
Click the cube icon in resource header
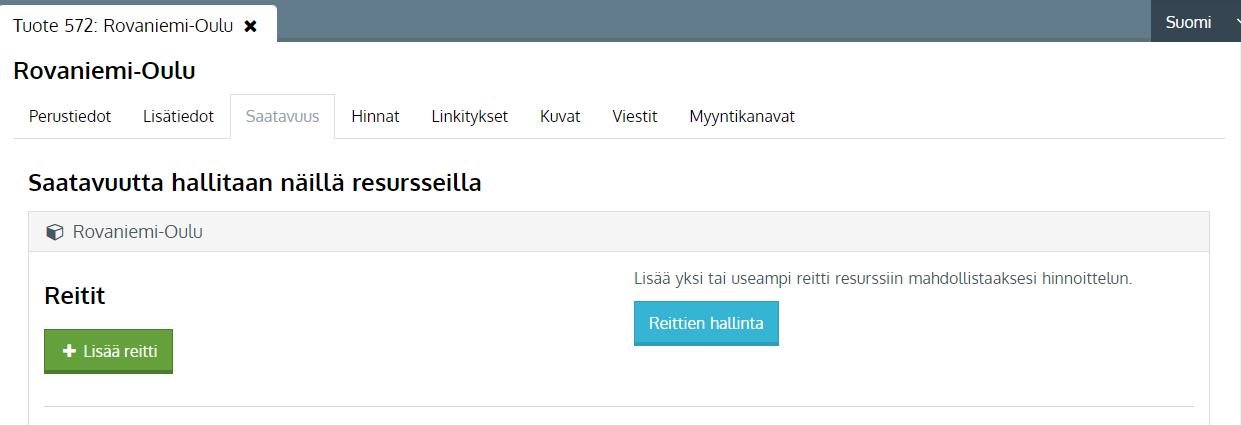(x=55, y=232)
